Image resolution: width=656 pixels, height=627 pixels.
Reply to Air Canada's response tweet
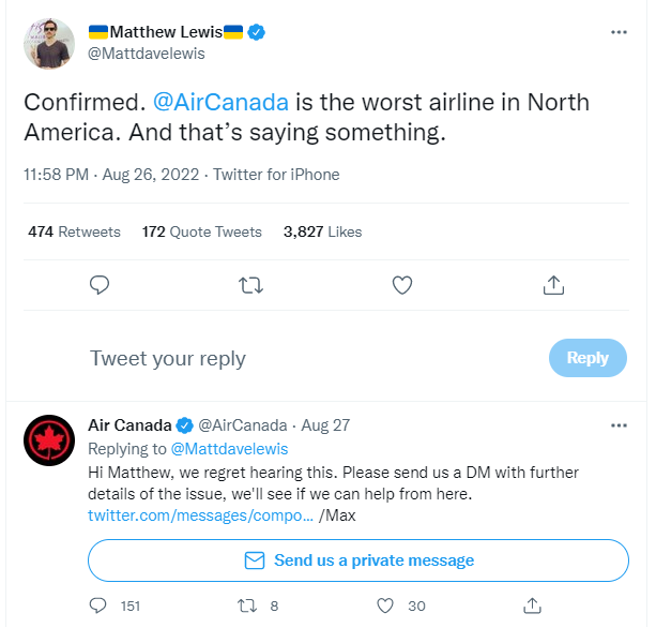[99, 605]
